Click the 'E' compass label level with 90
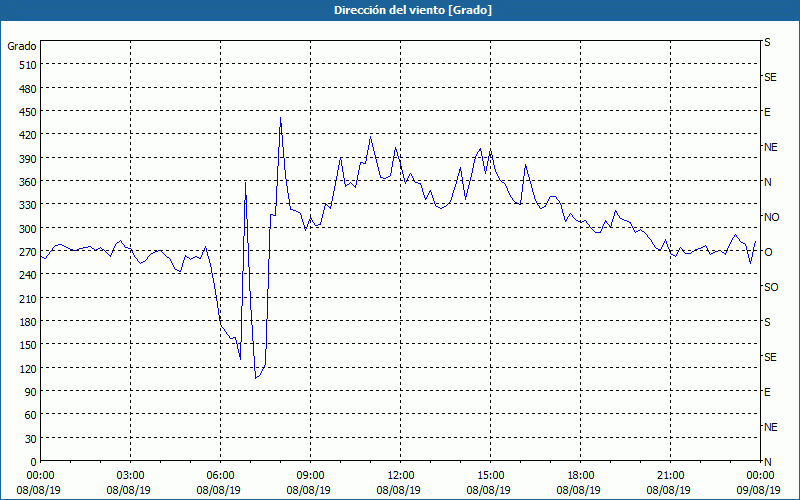The width and height of the screenshot is (800, 500). [767, 392]
